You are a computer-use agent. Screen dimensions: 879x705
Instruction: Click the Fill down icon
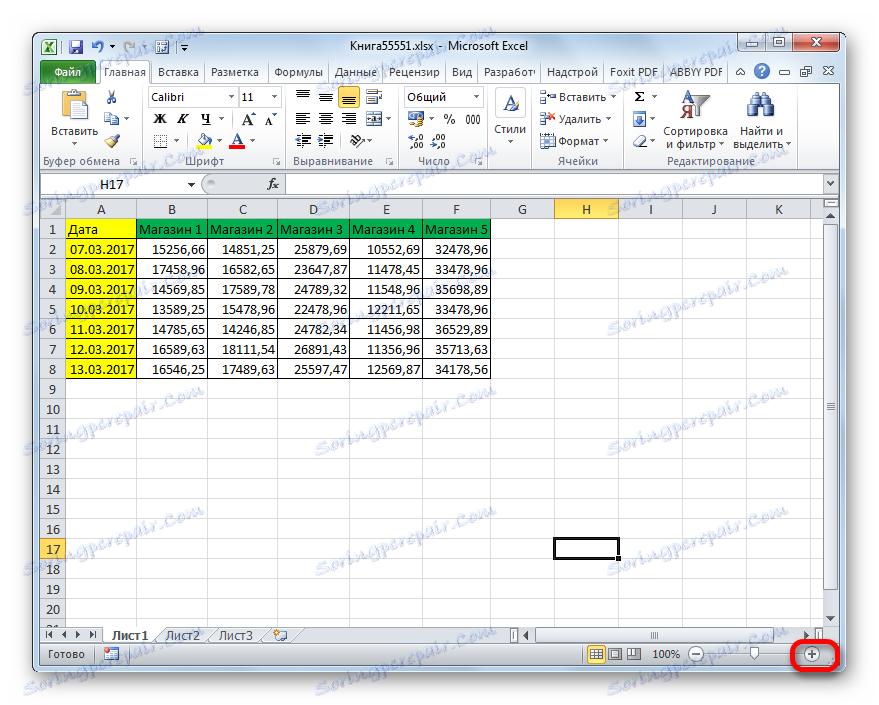point(640,119)
